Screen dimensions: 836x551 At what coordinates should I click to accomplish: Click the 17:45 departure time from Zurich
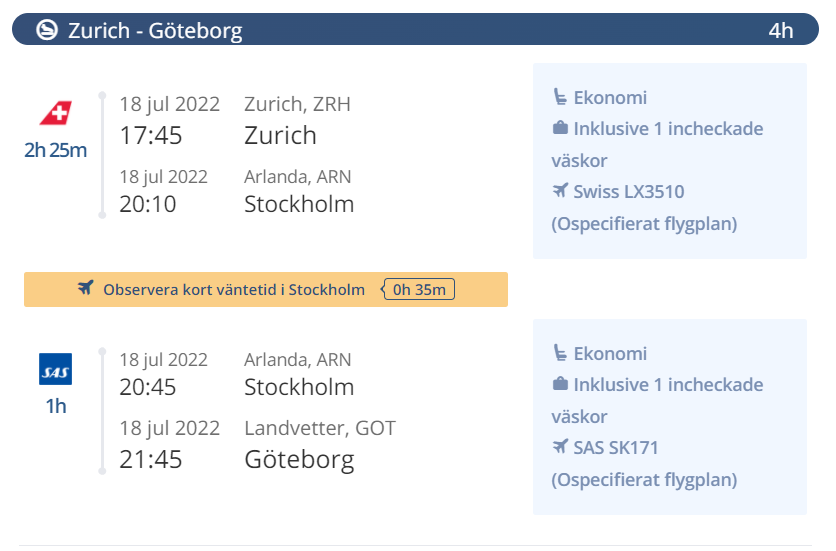pyautogui.click(x=151, y=135)
